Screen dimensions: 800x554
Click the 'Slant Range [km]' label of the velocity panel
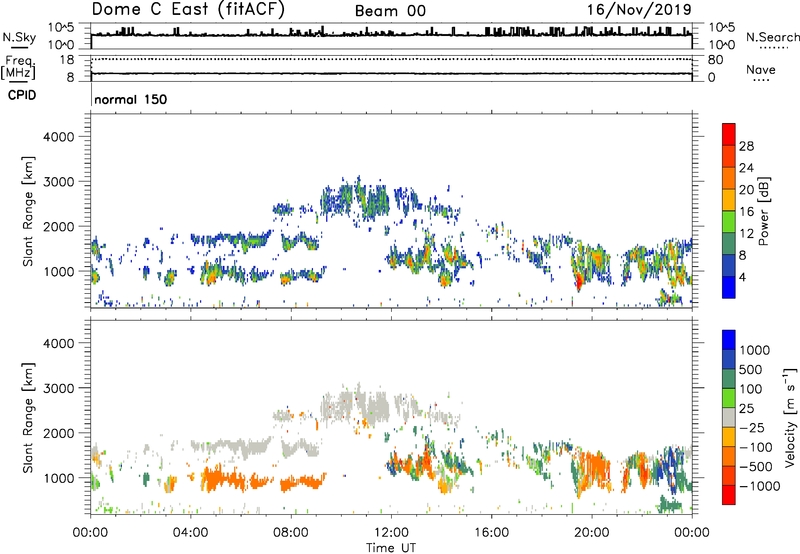click(28, 417)
